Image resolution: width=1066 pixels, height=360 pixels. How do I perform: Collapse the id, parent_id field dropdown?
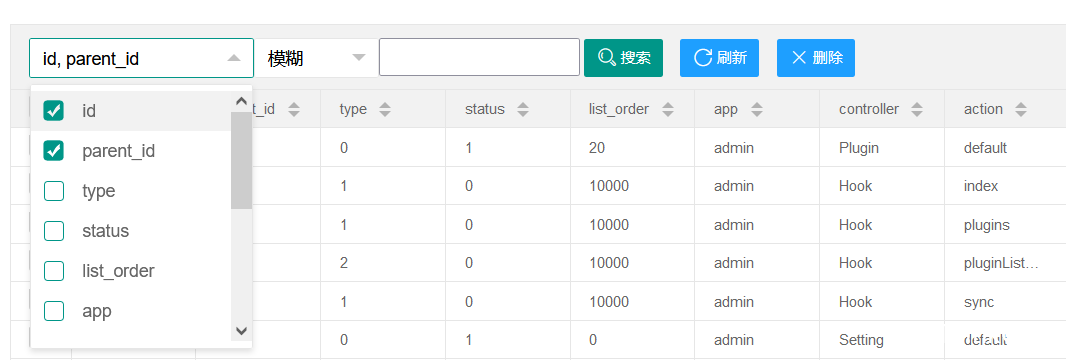click(x=141, y=58)
